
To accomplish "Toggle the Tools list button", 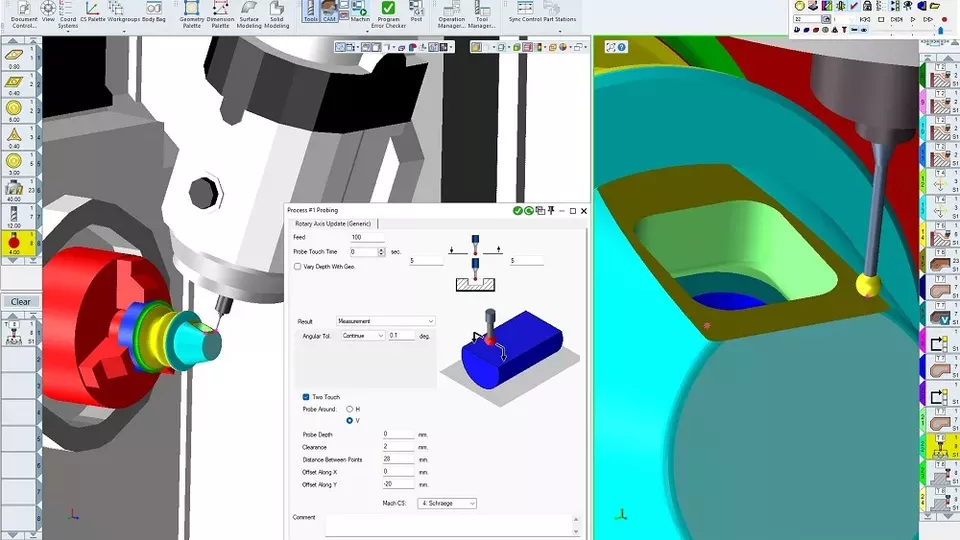I will tap(310, 12).
